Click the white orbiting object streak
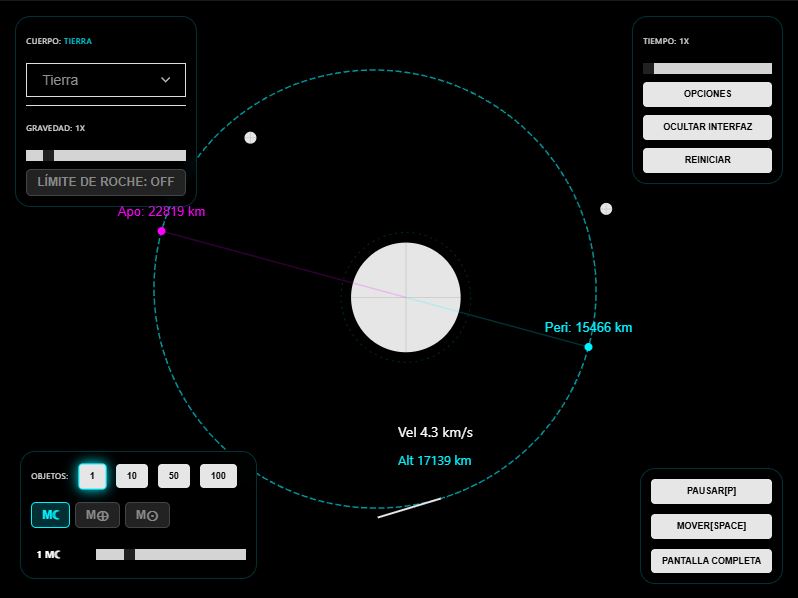 point(409,508)
